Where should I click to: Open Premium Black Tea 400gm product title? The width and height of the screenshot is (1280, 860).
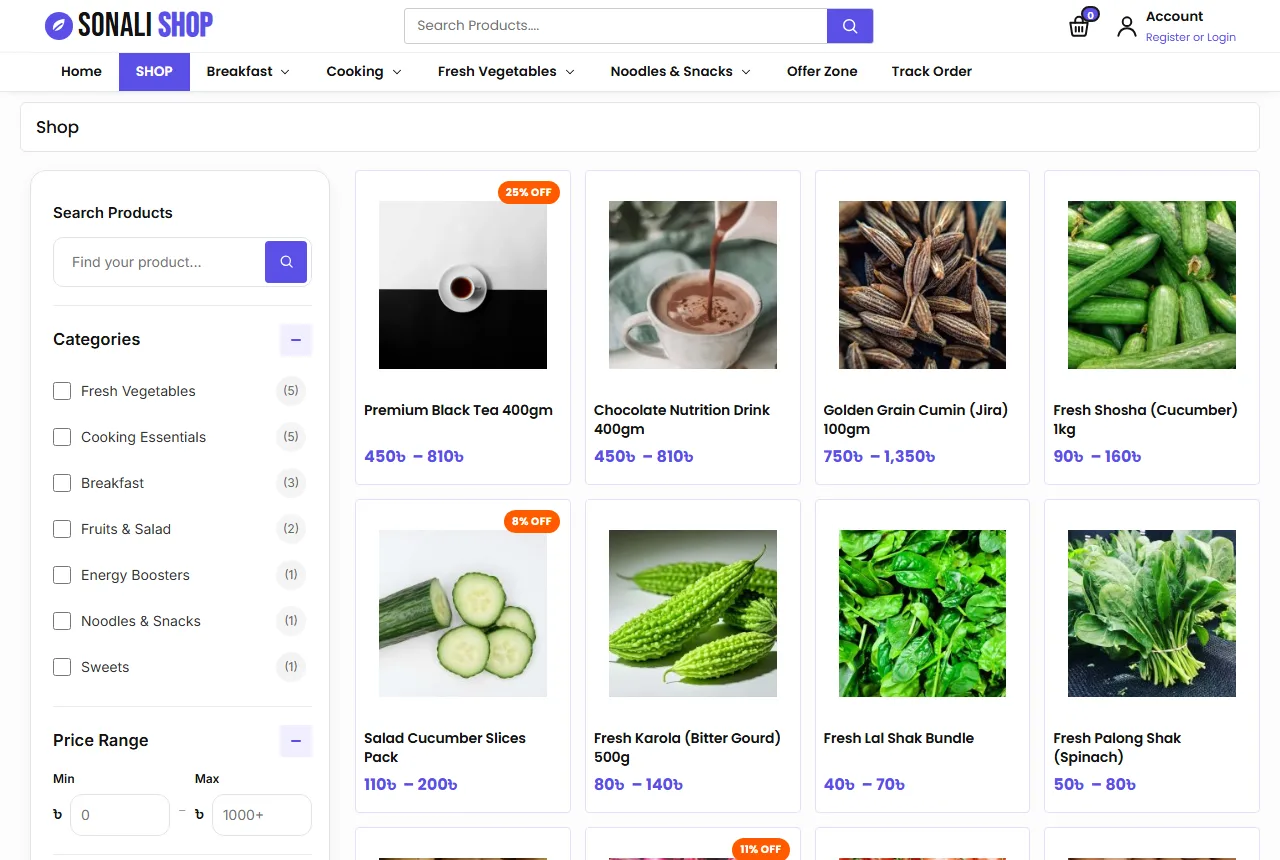(458, 410)
